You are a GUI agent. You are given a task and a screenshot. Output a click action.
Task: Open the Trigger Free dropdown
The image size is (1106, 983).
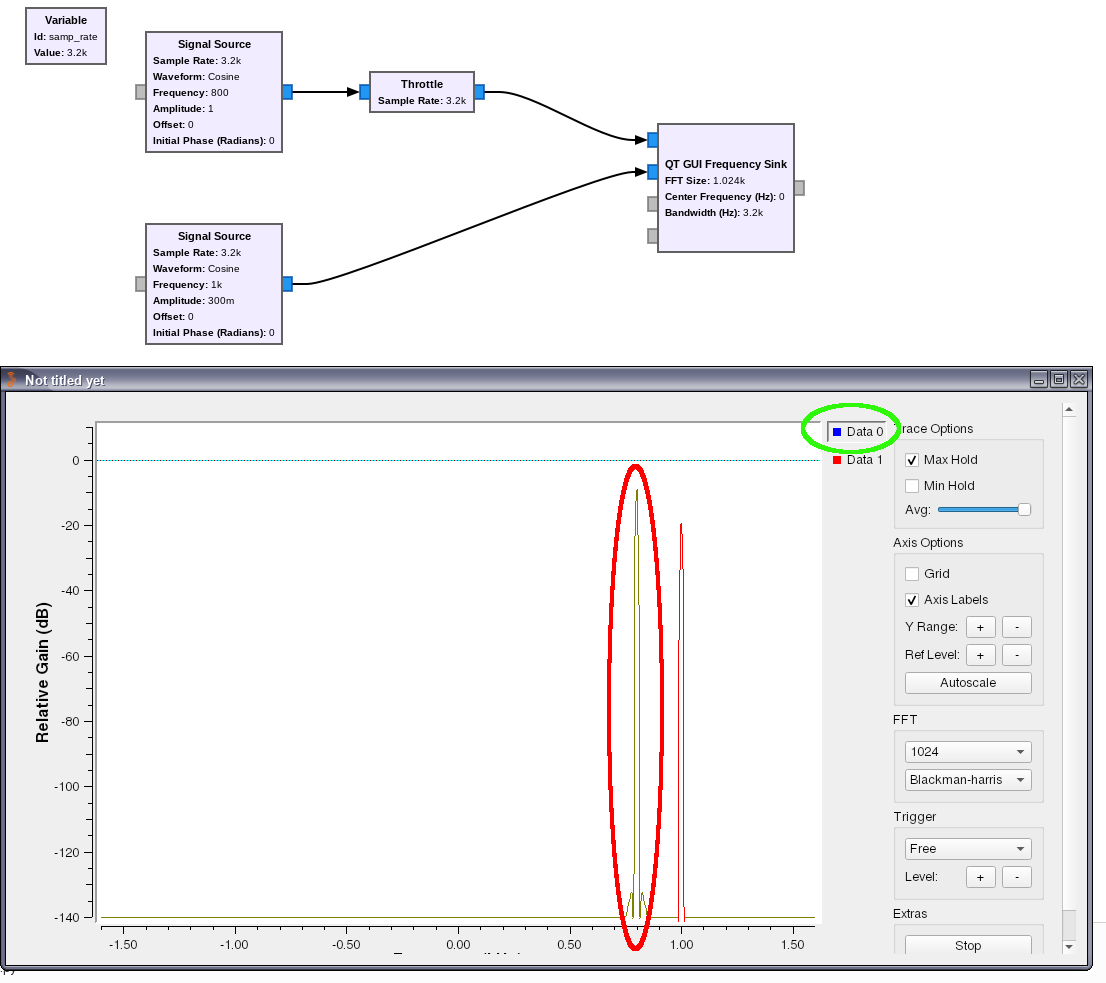click(x=967, y=848)
